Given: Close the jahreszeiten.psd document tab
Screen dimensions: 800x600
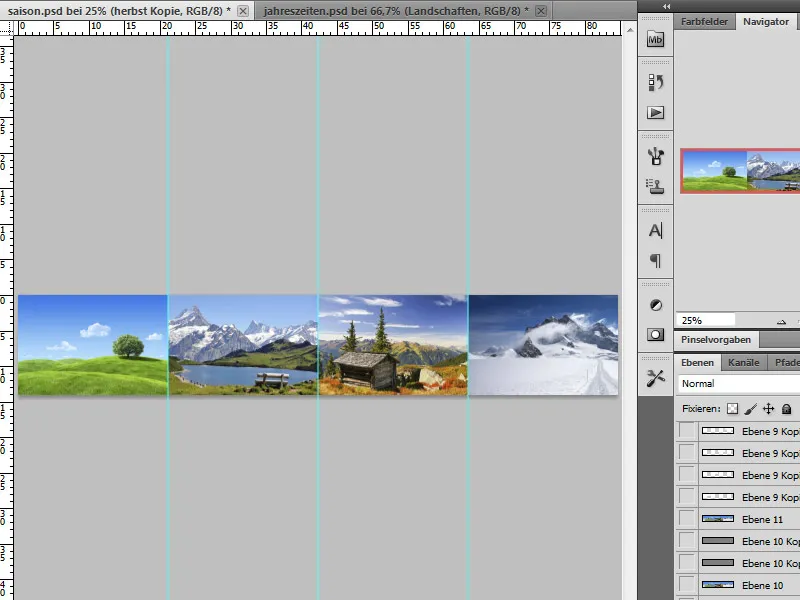Looking at the screenshot, I should (541, 11).
